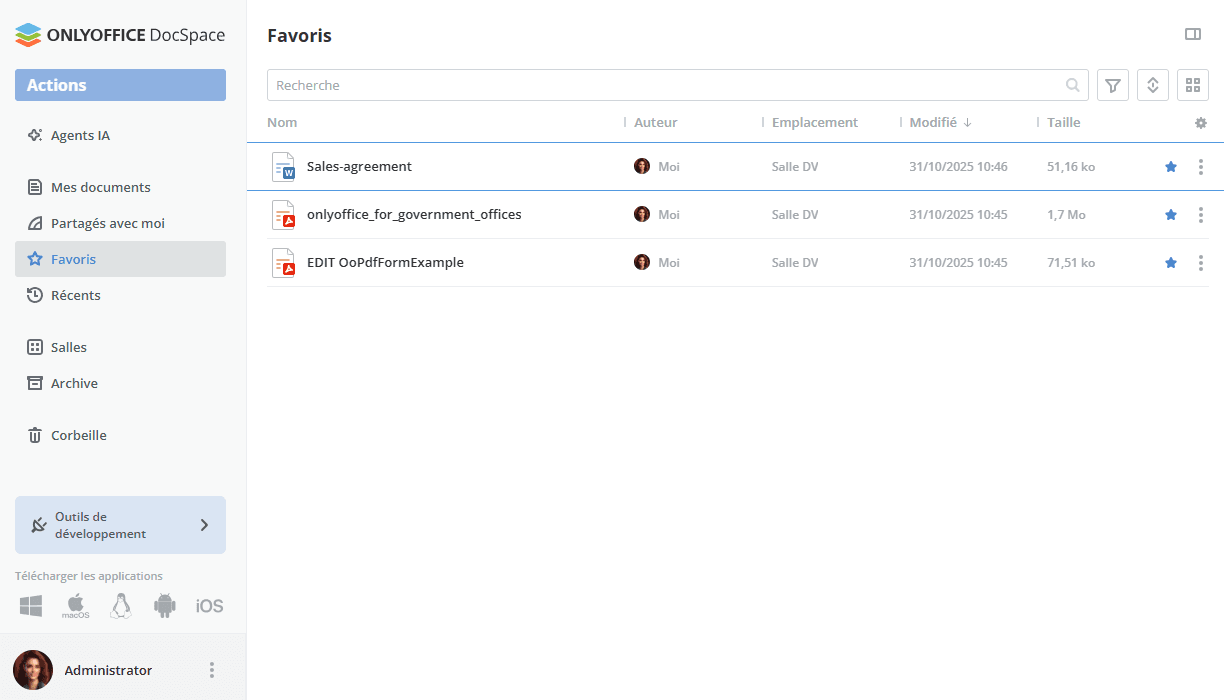Click the Android app download icon
This screenshot has width=1224, height=700.
(165, 606)
